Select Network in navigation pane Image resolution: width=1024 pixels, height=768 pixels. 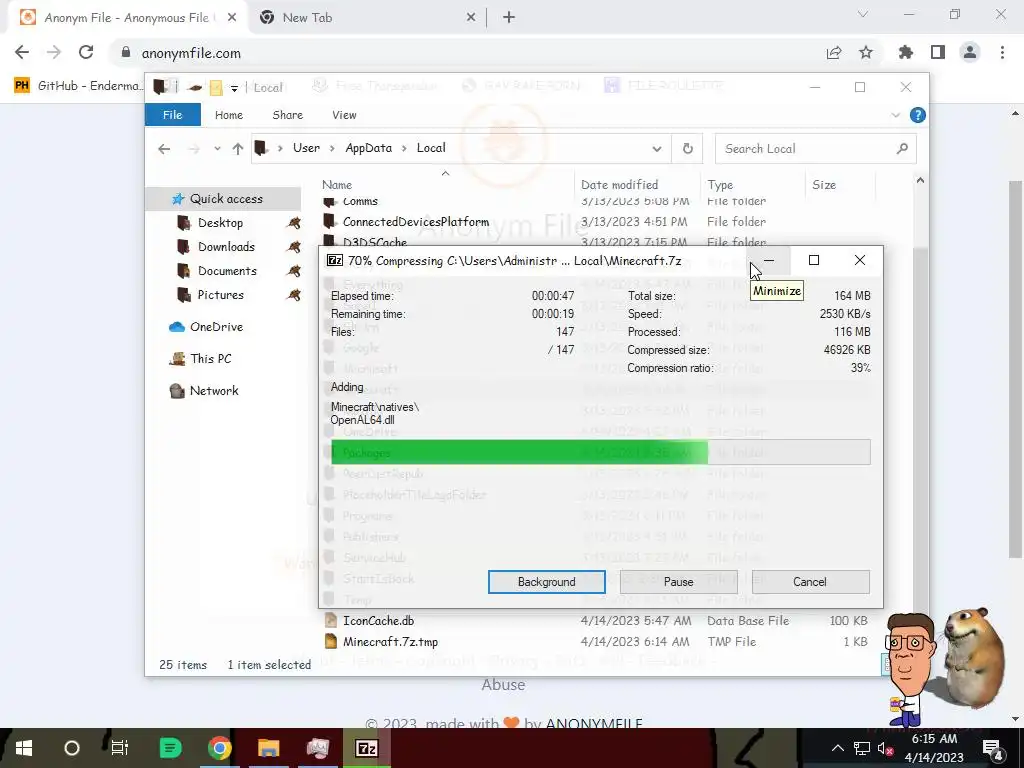tap(214, 391)
